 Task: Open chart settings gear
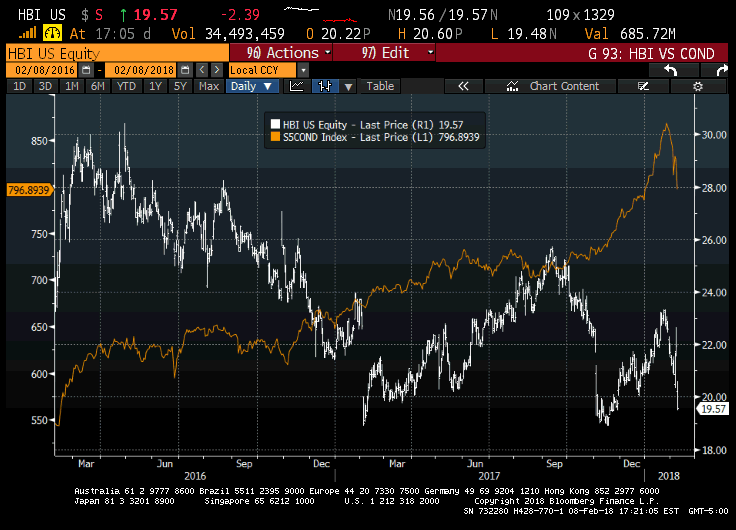698,86
